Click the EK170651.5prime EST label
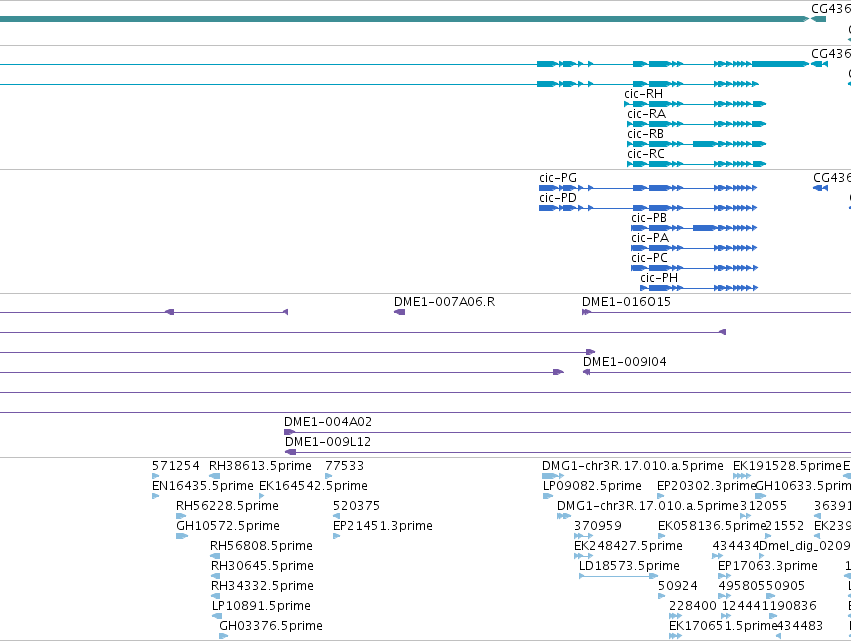851x641 pixels. (723, 626)
